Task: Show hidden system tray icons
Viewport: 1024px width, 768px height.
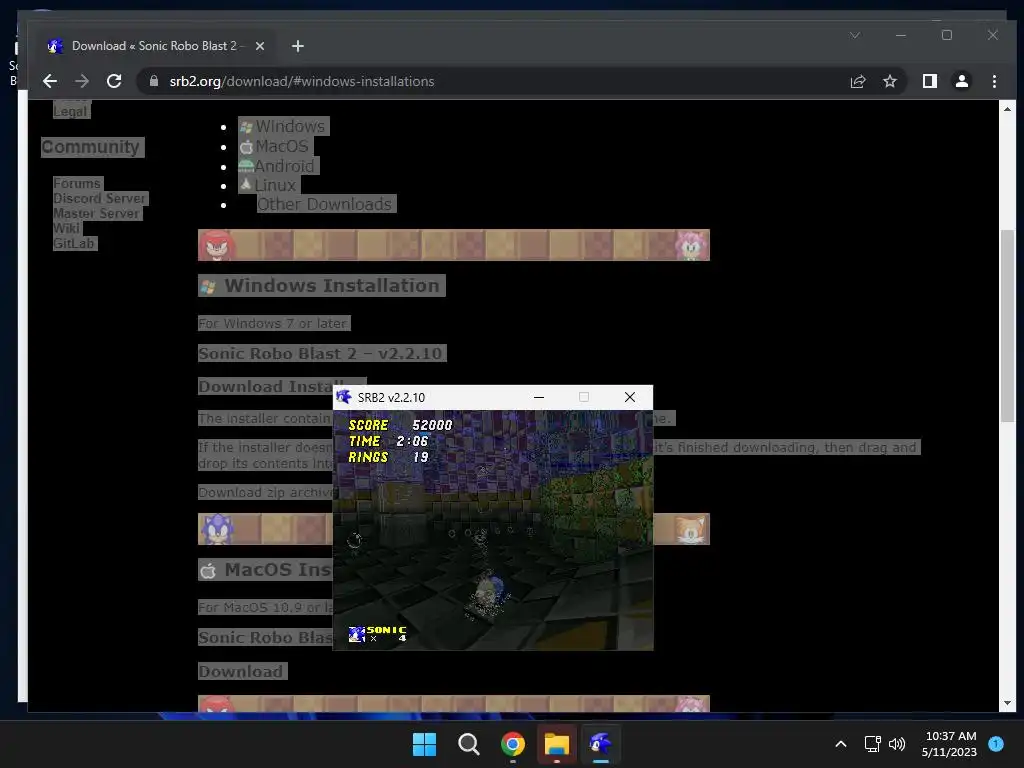Action: (x=841, y=744)
